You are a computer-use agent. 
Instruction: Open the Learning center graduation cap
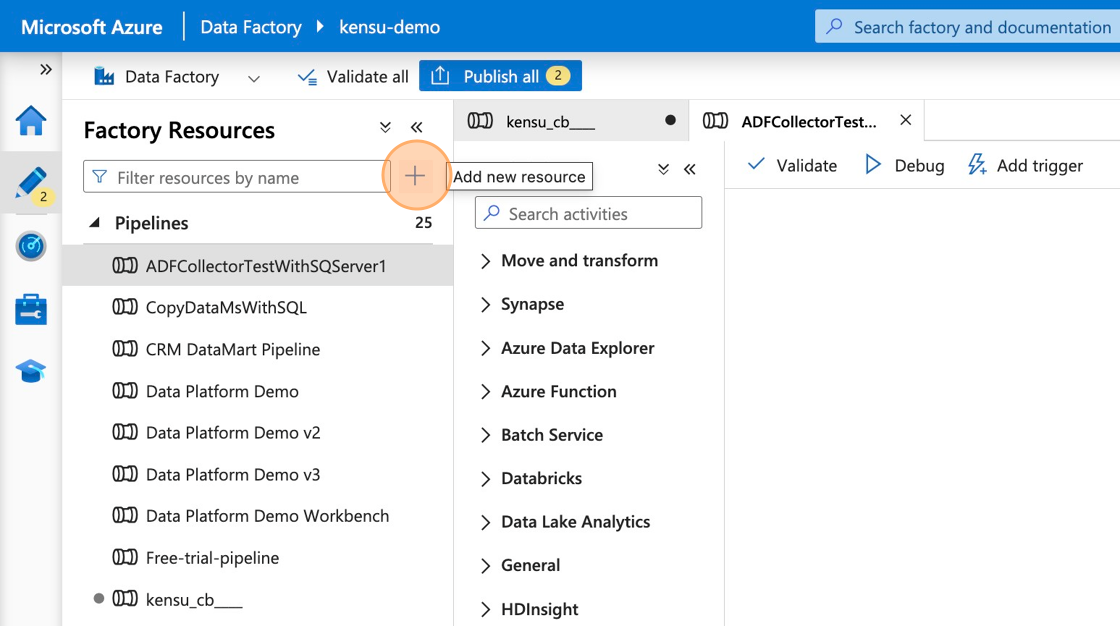click(x=31, y=371)
